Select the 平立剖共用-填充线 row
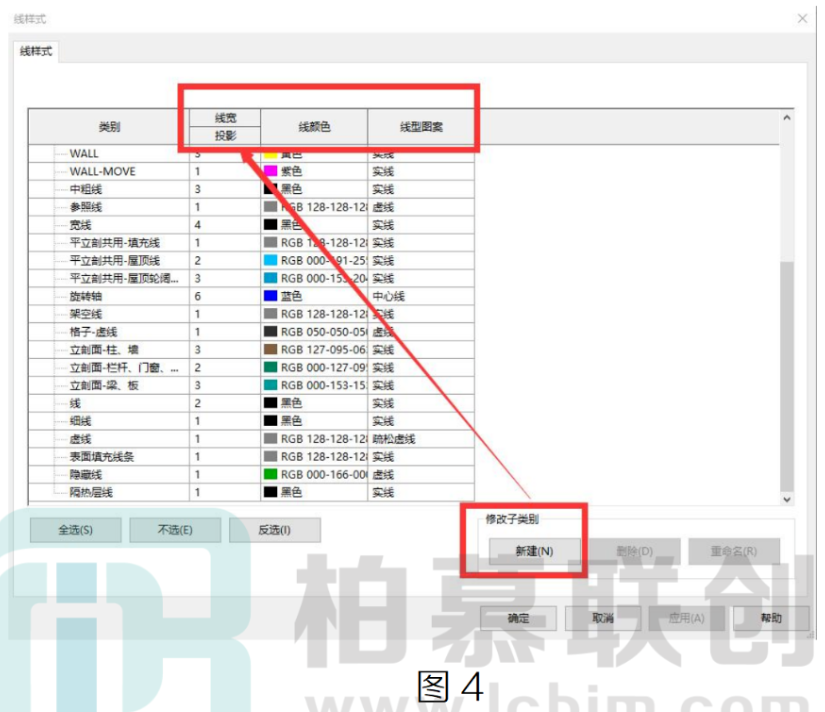The width and height of the screenshot is (825, 712). [x=115, y=243]
